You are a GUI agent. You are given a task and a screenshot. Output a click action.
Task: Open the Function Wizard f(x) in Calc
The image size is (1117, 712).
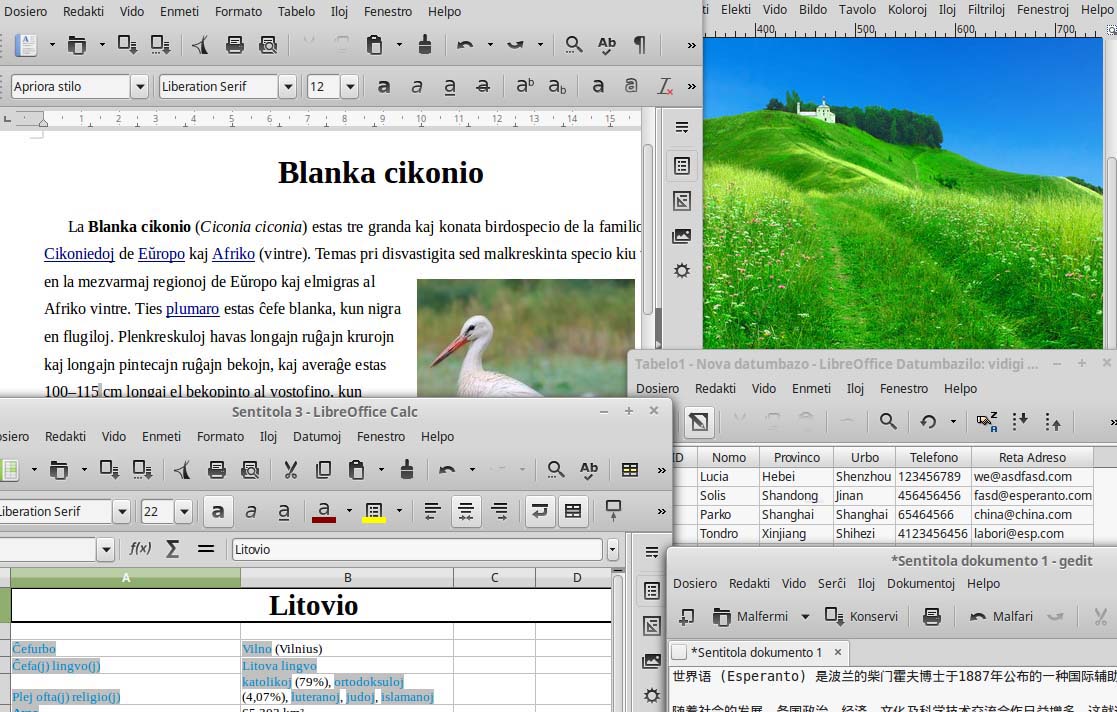coord(140,549)
